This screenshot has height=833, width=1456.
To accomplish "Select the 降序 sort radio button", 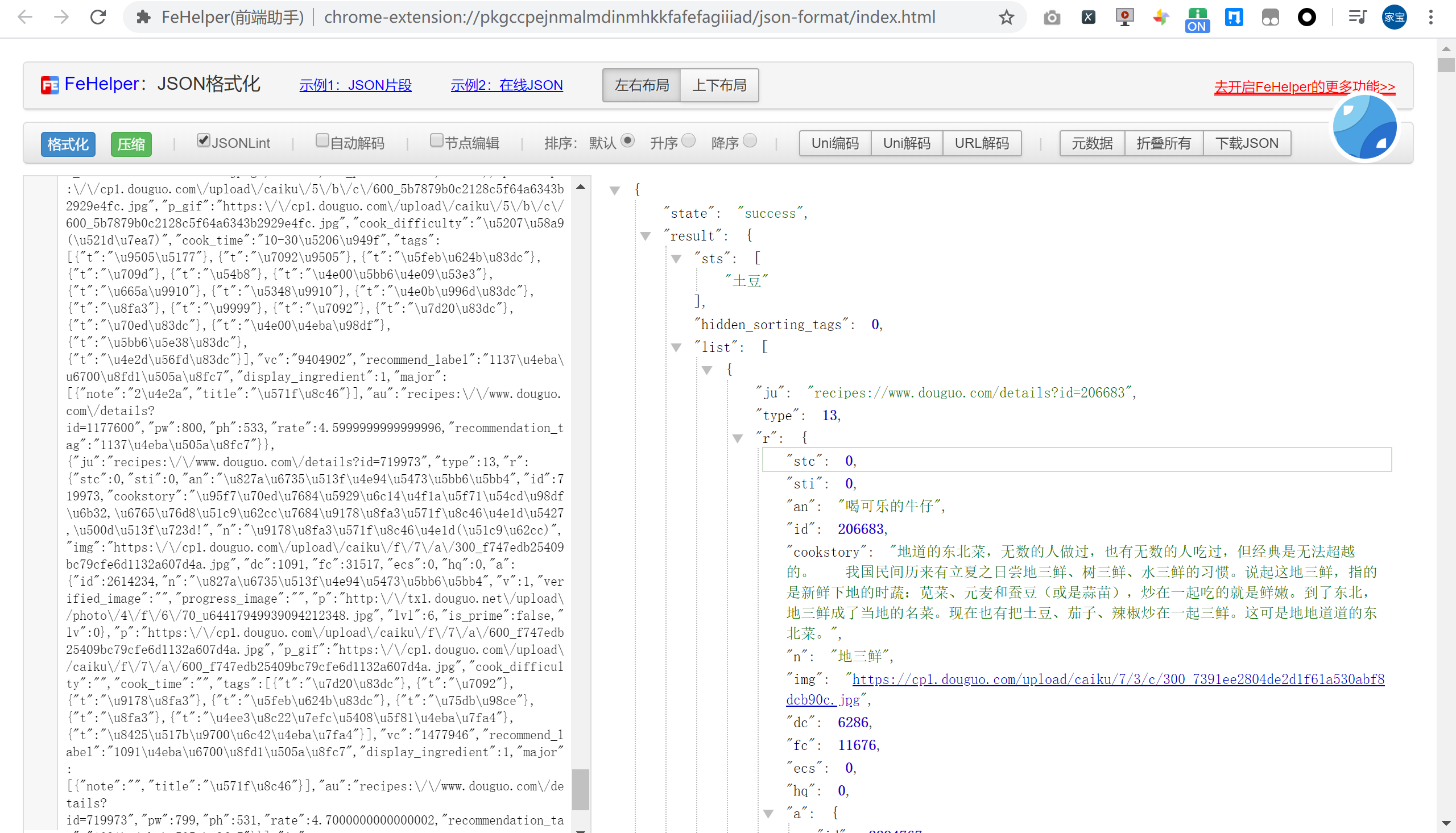I will (x=750, y=140).
